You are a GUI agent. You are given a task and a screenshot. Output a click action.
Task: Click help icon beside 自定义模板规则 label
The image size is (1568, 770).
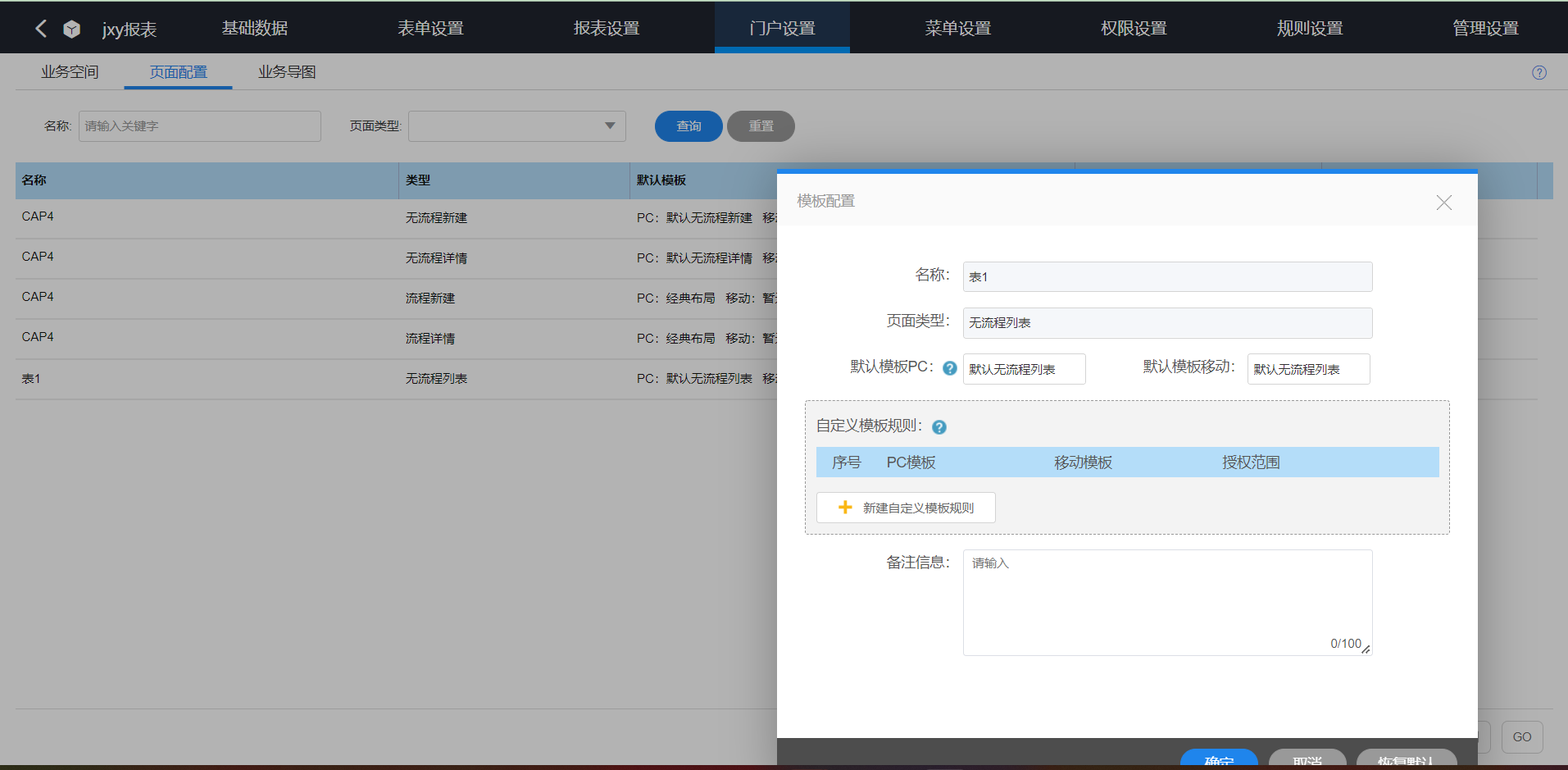pyautogui.click(x=939, y=427)
